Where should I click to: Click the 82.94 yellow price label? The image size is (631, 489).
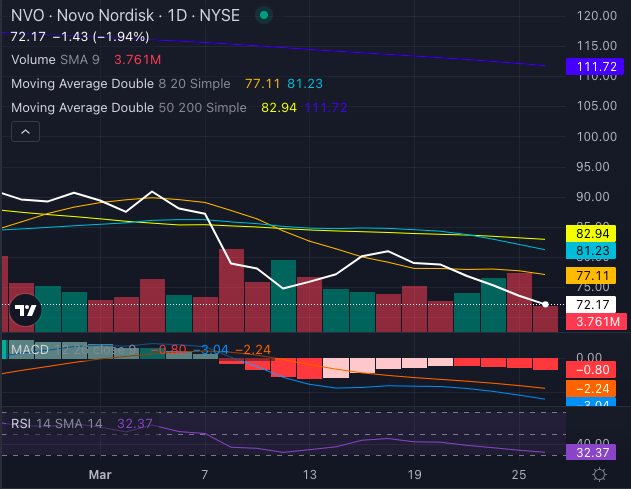(591, 234)
